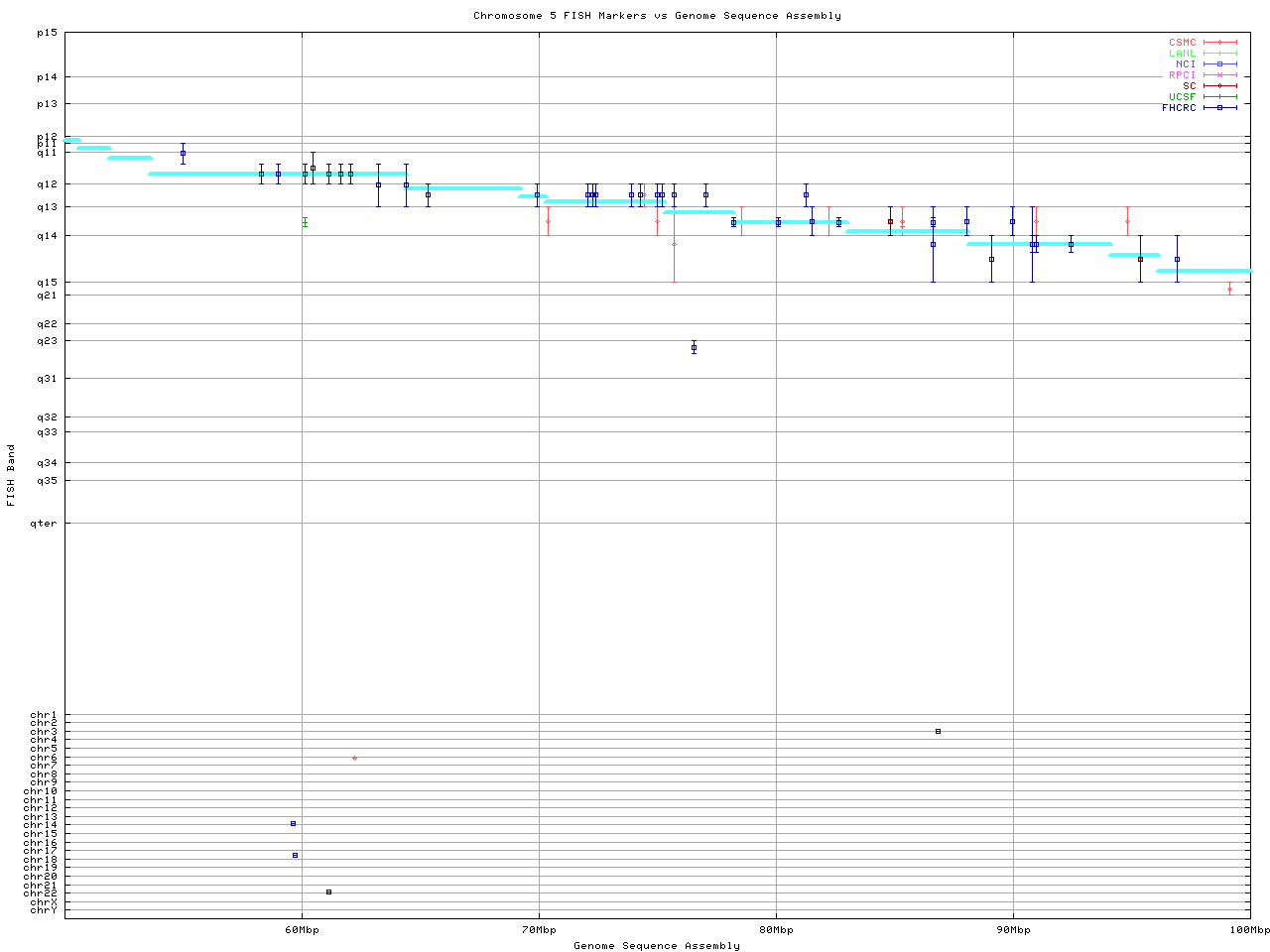Viewport: 1270px width, 952px height.
Task: Select the red data marker on chr6 row
Action: click(354, 758)
